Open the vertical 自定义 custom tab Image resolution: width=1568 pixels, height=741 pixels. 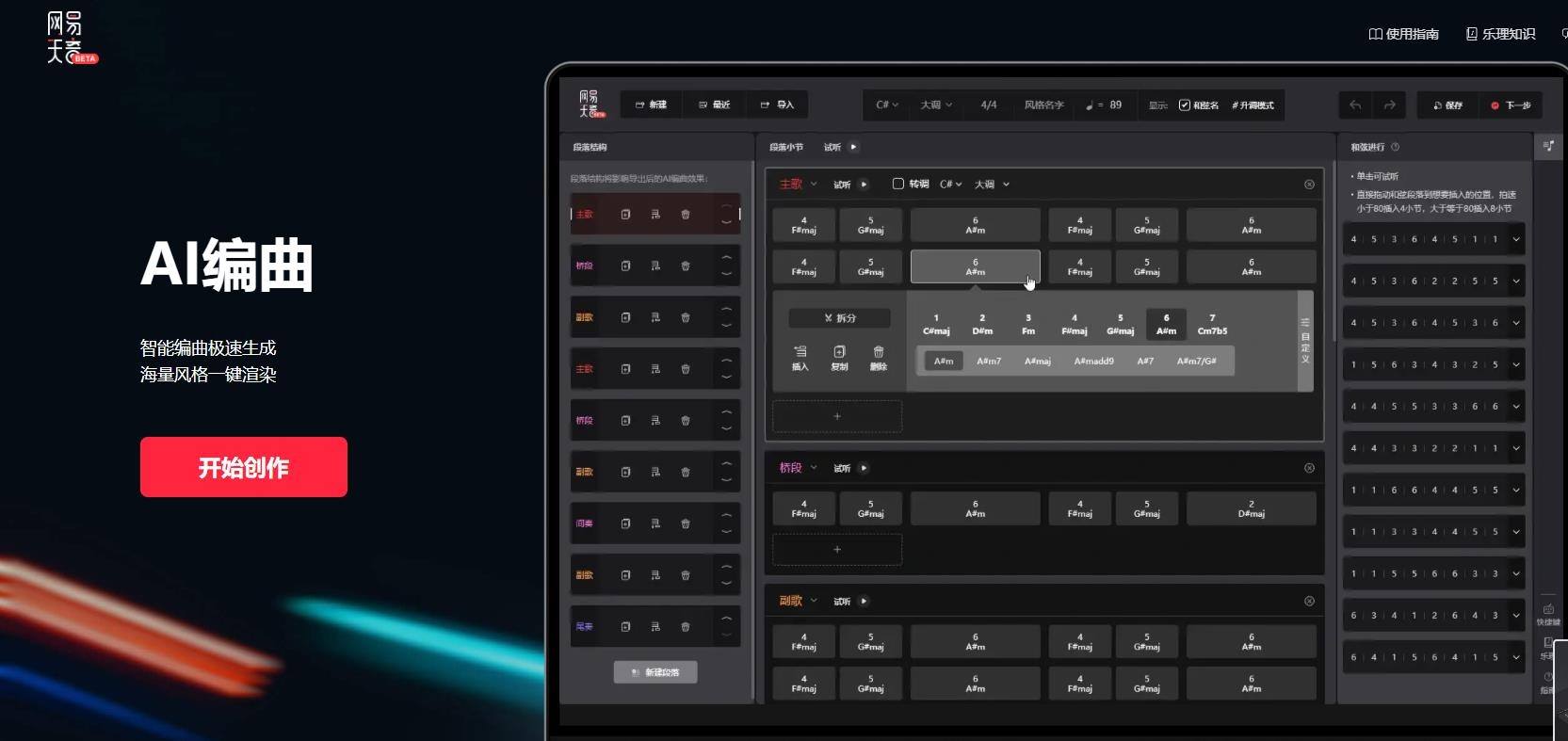(x=1305, y=341)
